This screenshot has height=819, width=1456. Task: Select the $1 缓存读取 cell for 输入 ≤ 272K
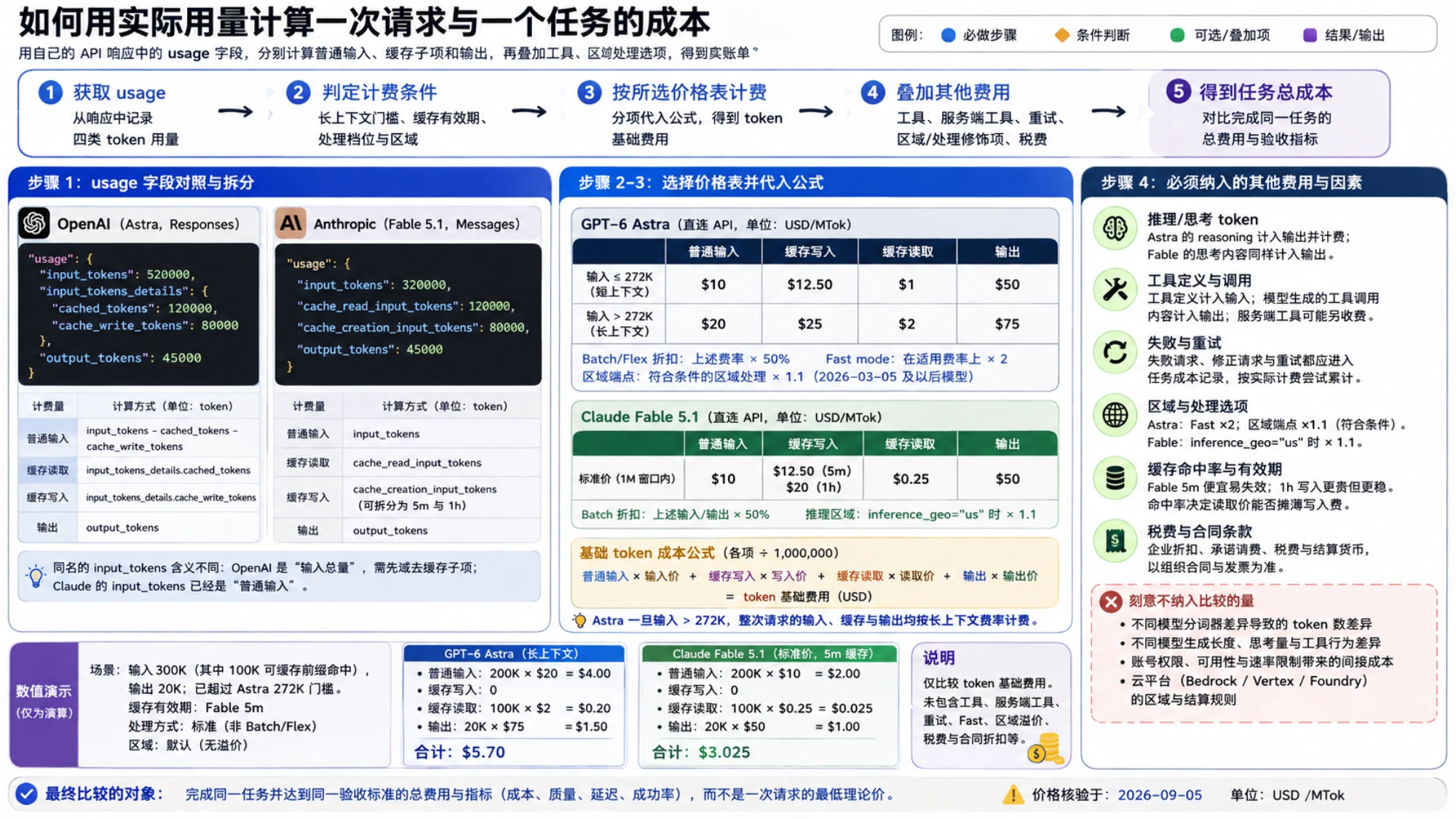pos(906,285)
